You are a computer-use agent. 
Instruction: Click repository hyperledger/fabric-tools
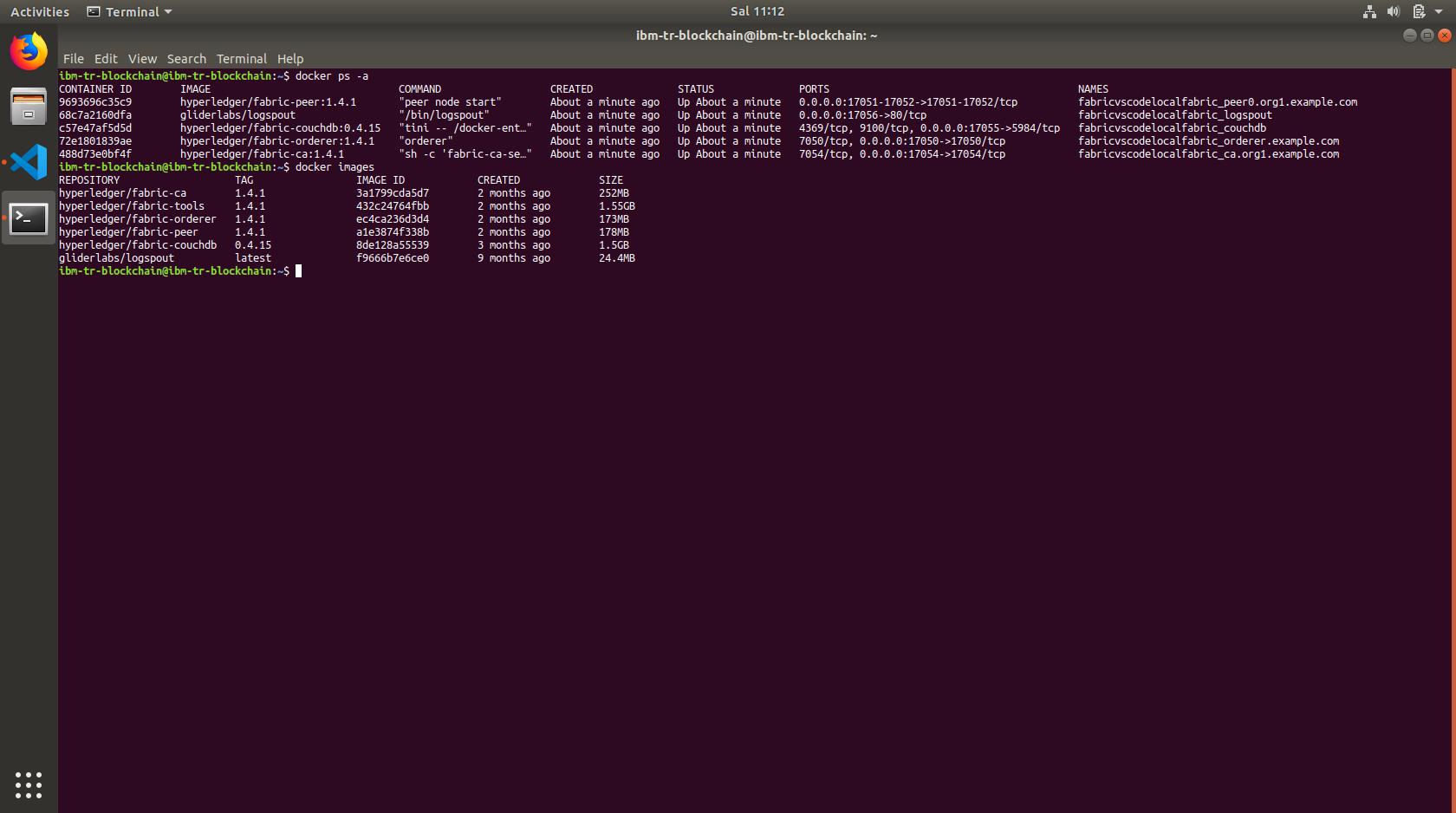click(x=132, y=206)
